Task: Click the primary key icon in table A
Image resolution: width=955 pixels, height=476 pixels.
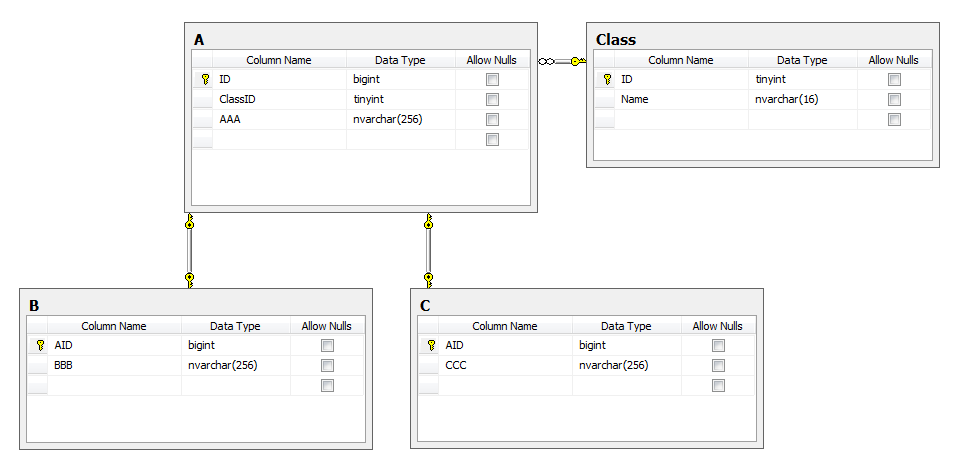Action: 204,79
